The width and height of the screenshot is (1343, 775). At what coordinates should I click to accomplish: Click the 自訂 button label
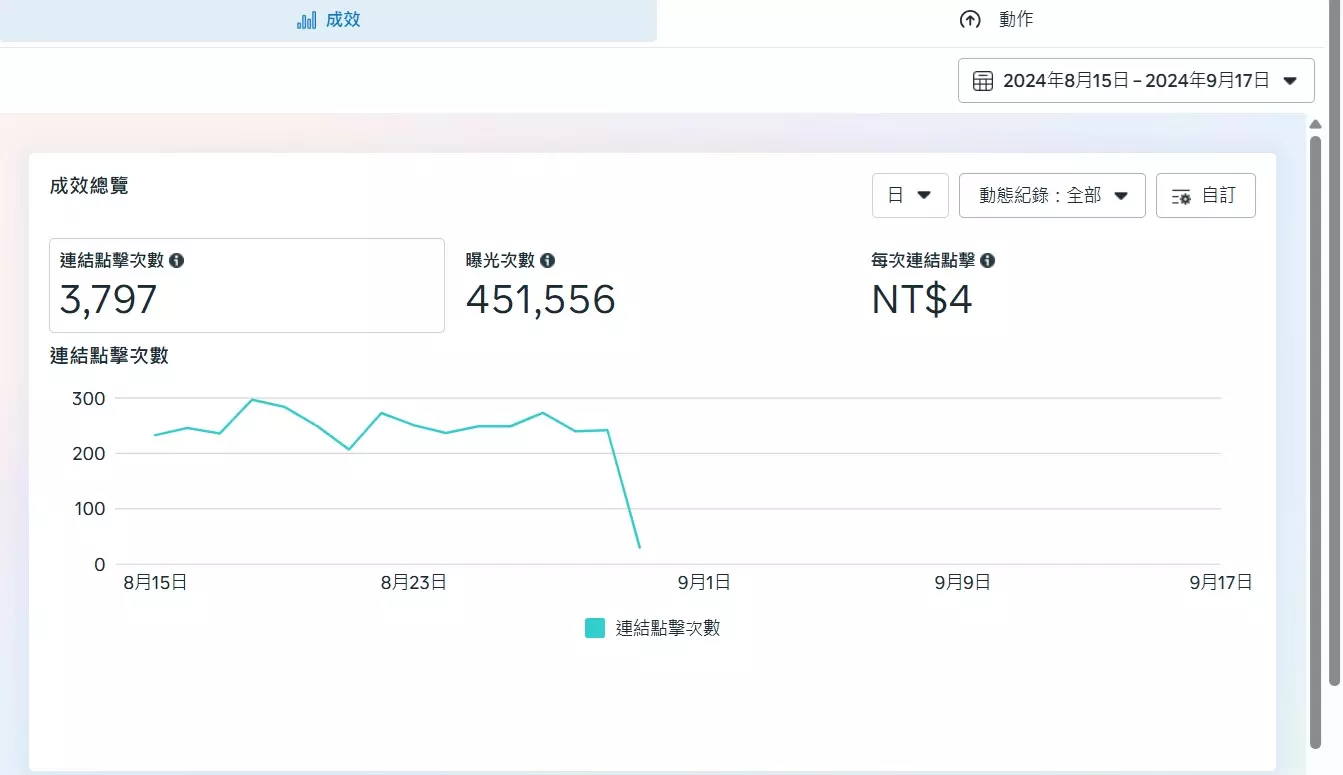tap(1218, 196)
